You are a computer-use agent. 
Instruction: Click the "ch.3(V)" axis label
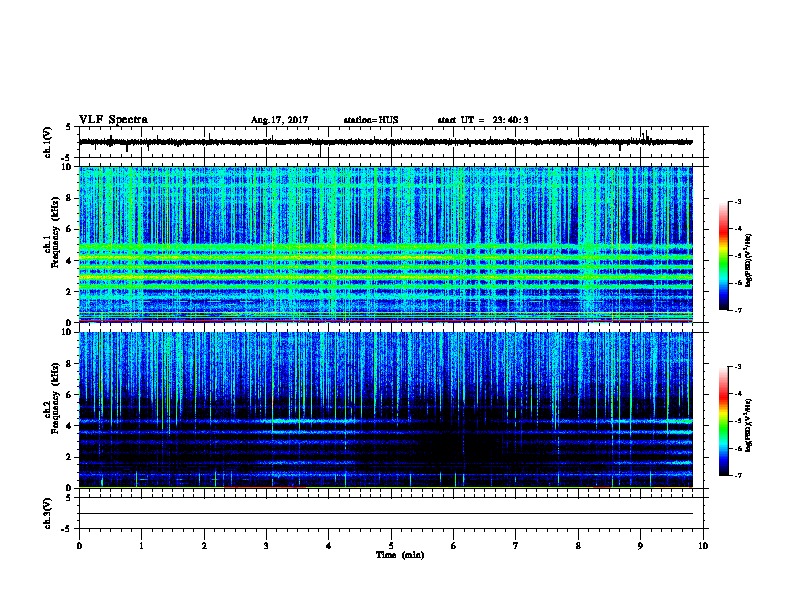pos(48,513)
